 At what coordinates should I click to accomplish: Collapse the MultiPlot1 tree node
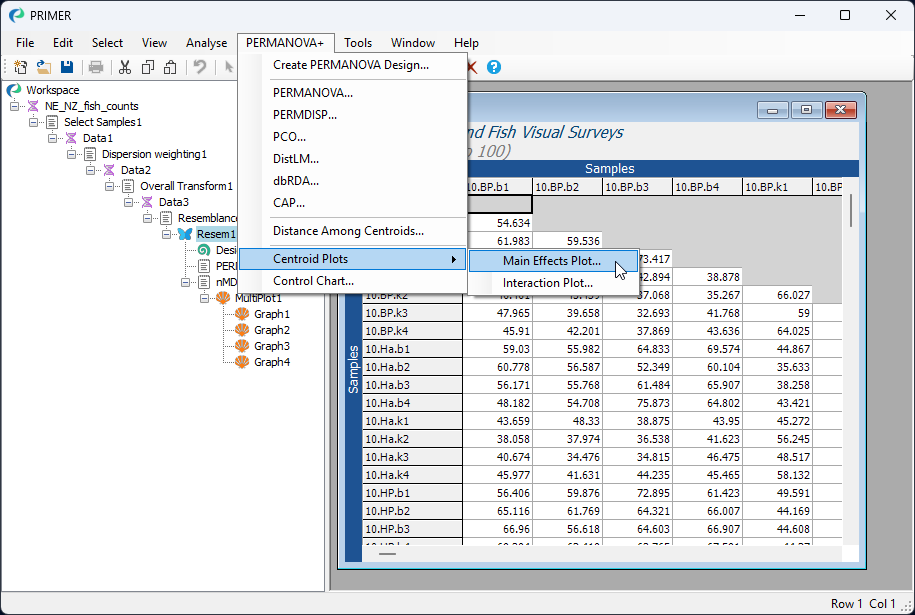coord(205,298)
